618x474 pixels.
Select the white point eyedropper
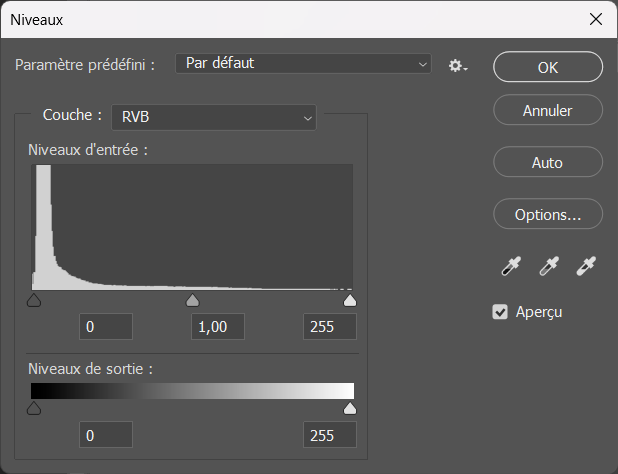coord(586,266)
